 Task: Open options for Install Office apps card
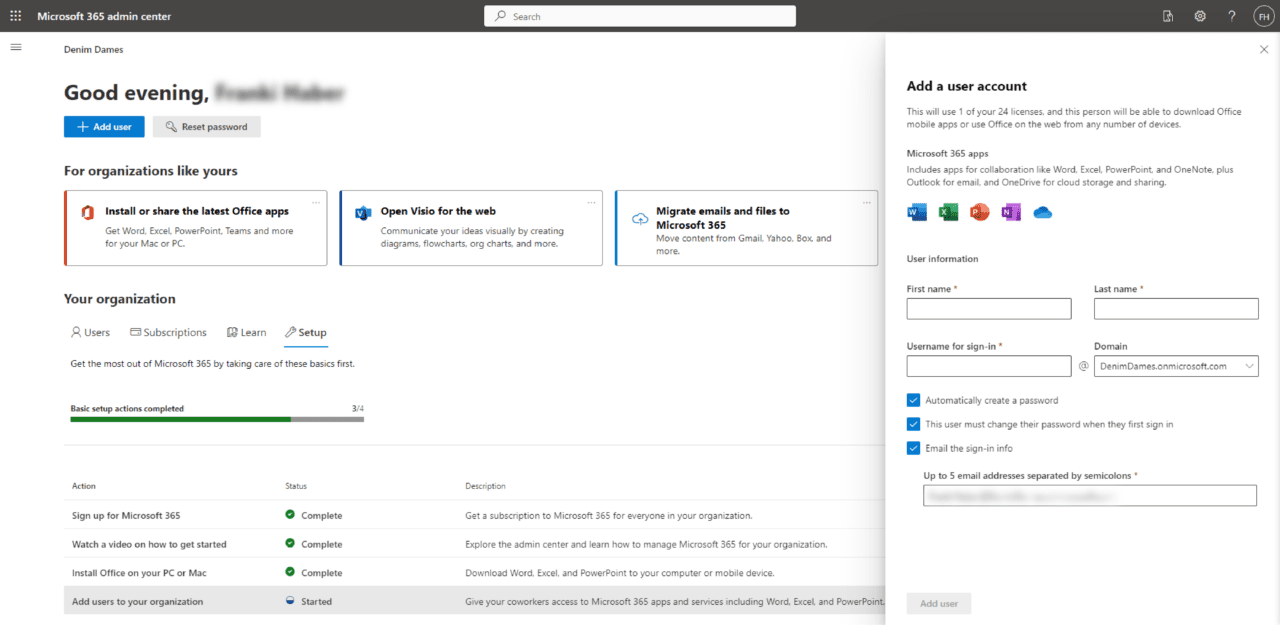pos(316,201)
